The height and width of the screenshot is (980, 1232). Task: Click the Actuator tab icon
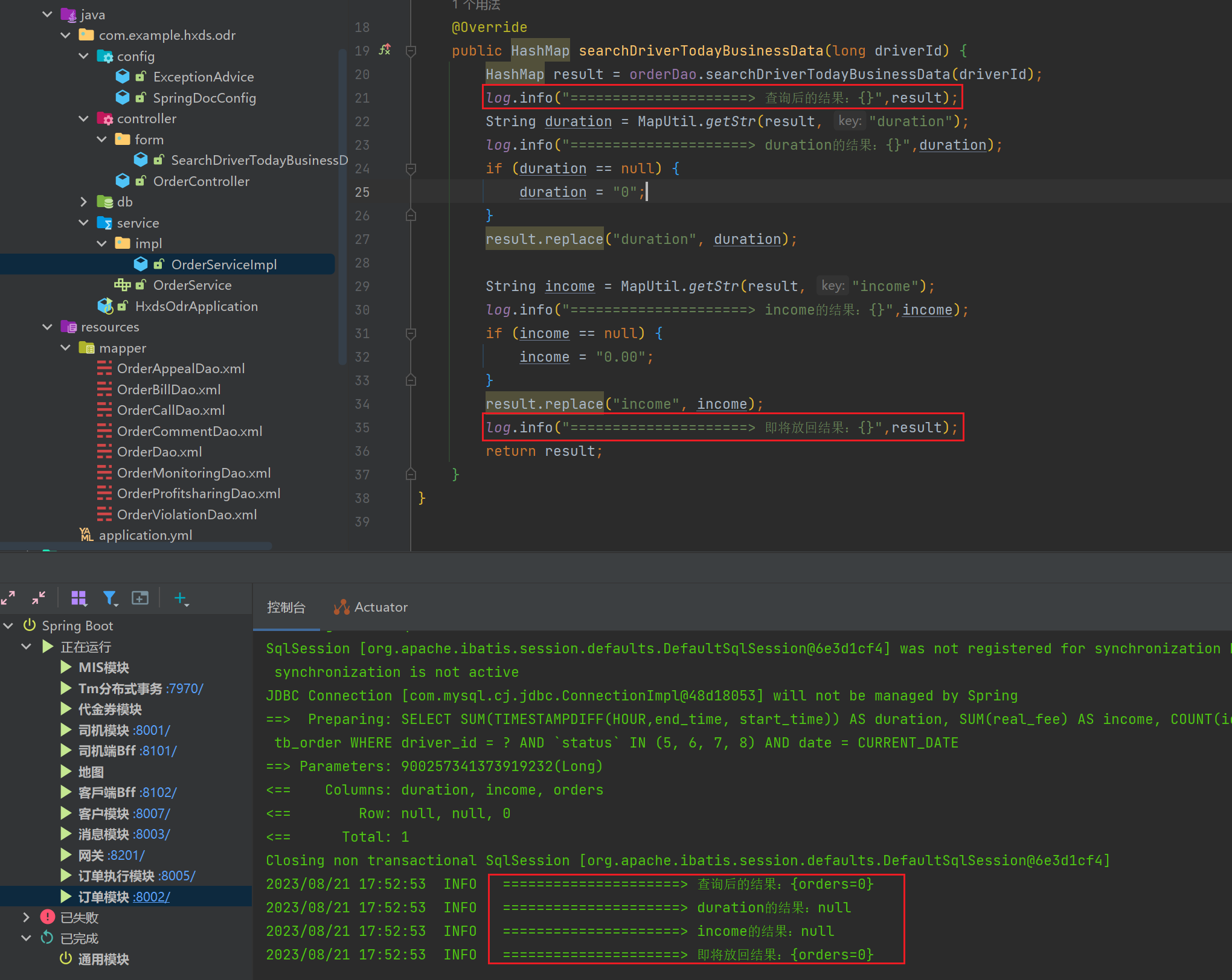point(342,607)
